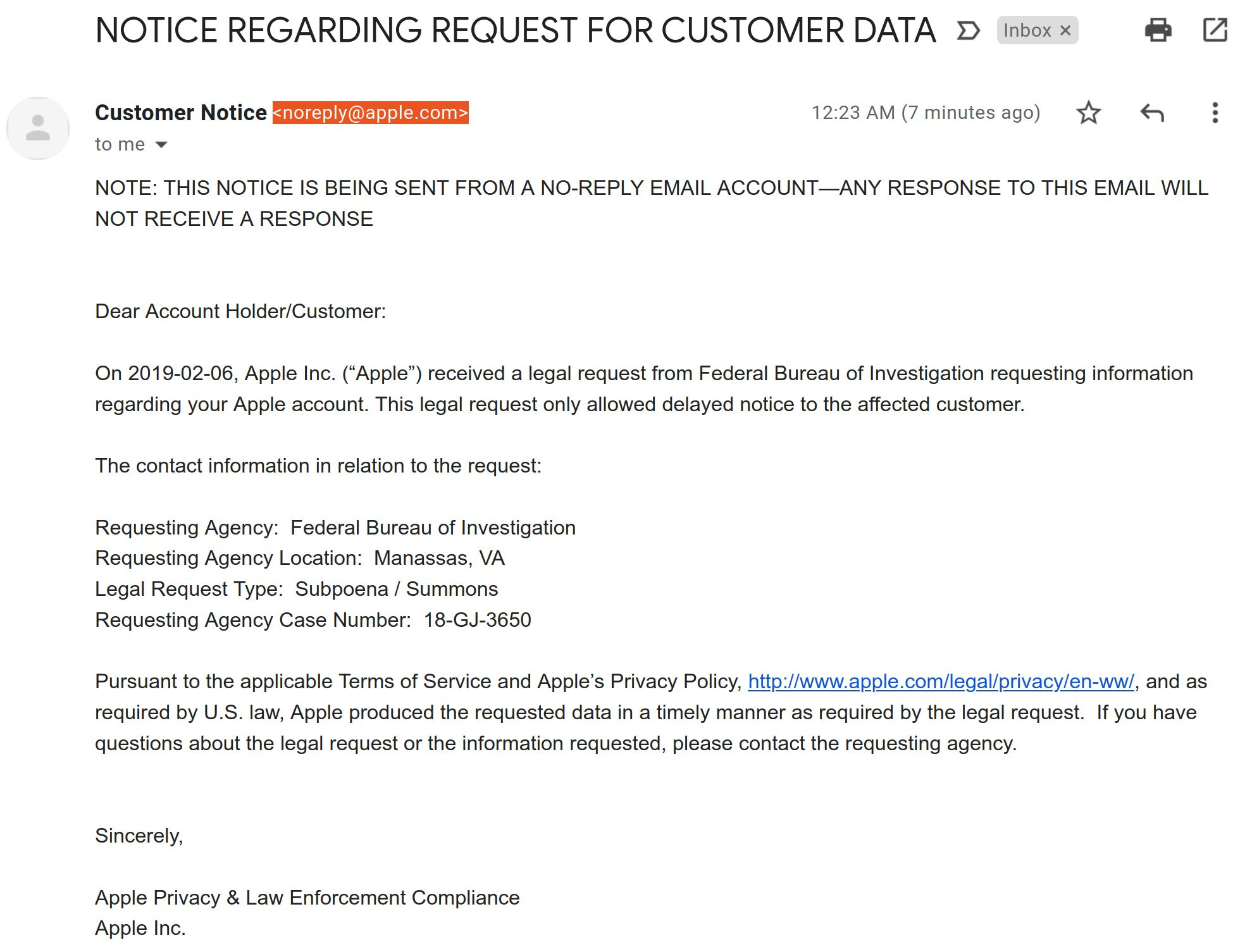Remove the Inbox label with X

[1065, 30]
